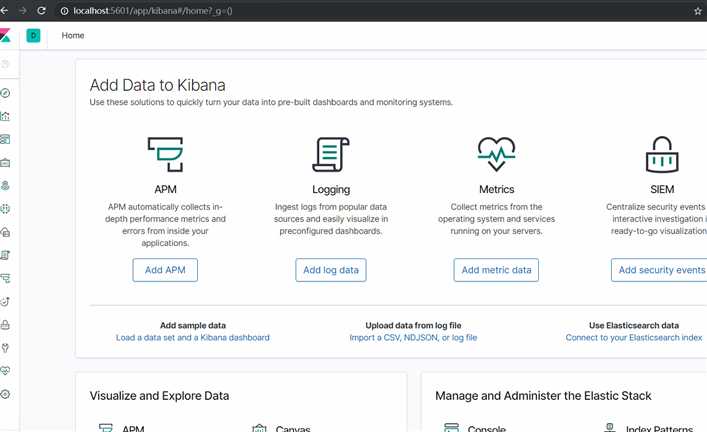Click the 'Use Elasticsearch data' label
The width and height of the screenshot is (707, 432).
point(634,325)
